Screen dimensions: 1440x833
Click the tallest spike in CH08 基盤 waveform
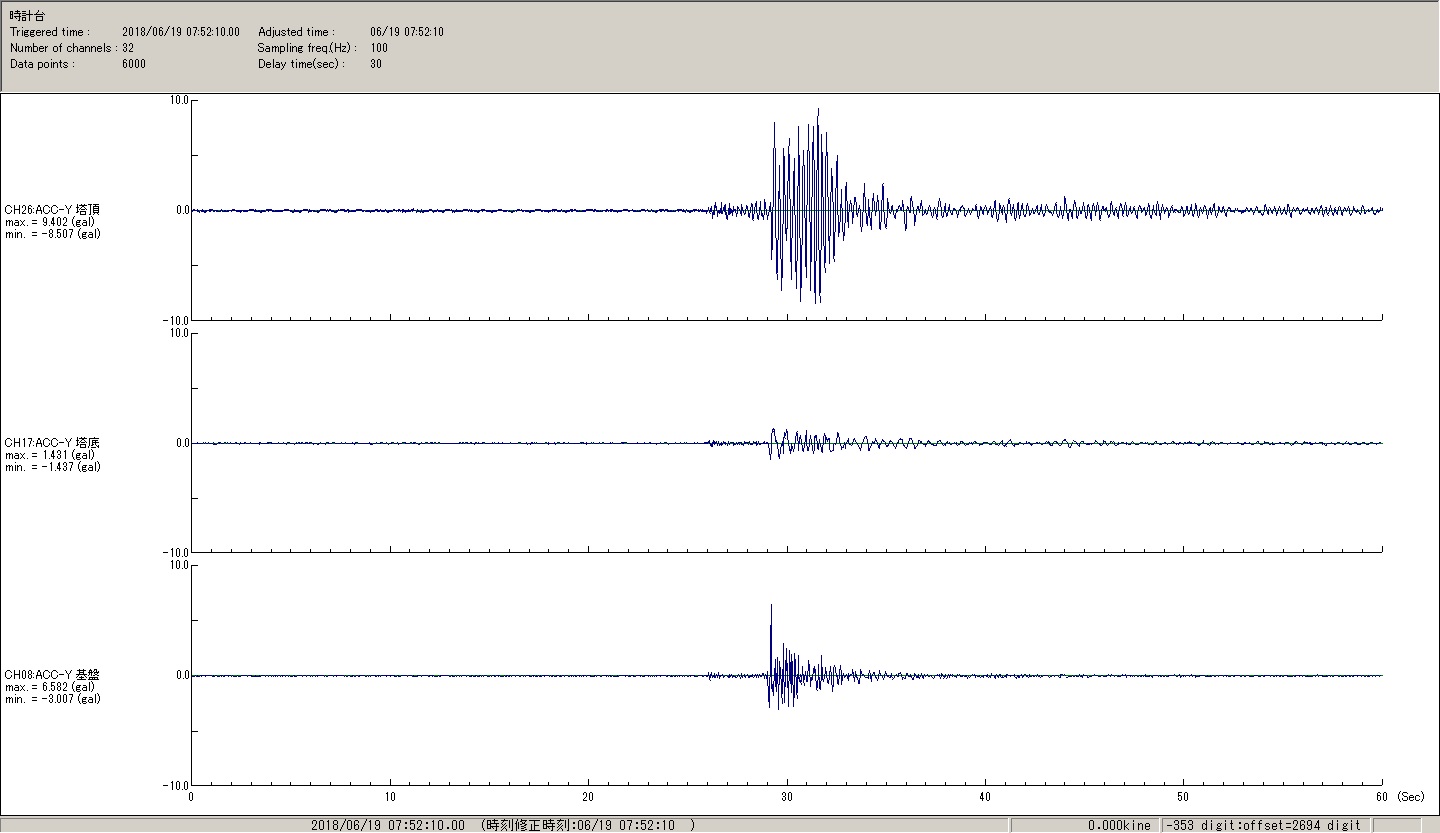pos(771,606)
